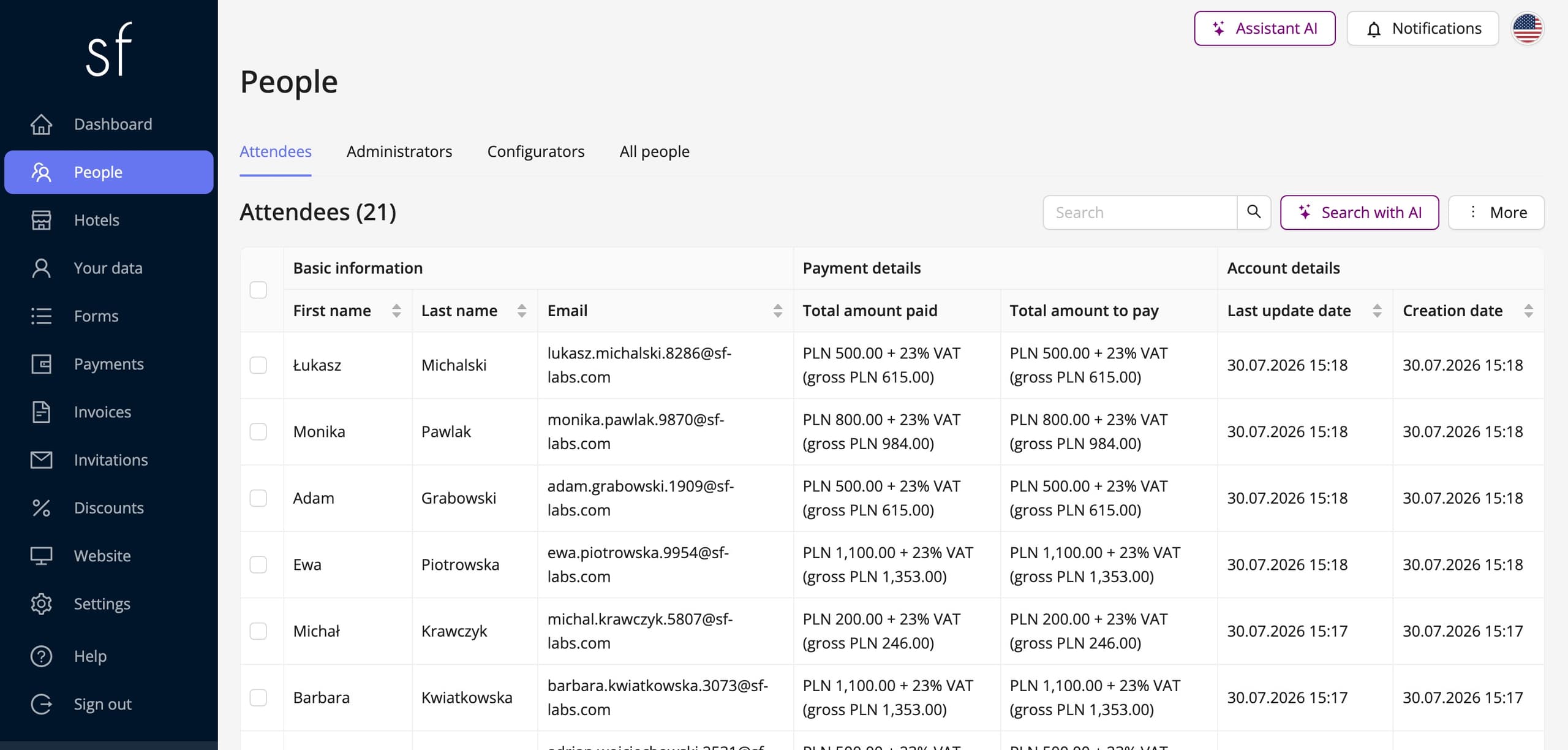Click the Invitations envelope icon
The width and height of the screenshot is (1568, 750).
[x=41, y=460]
